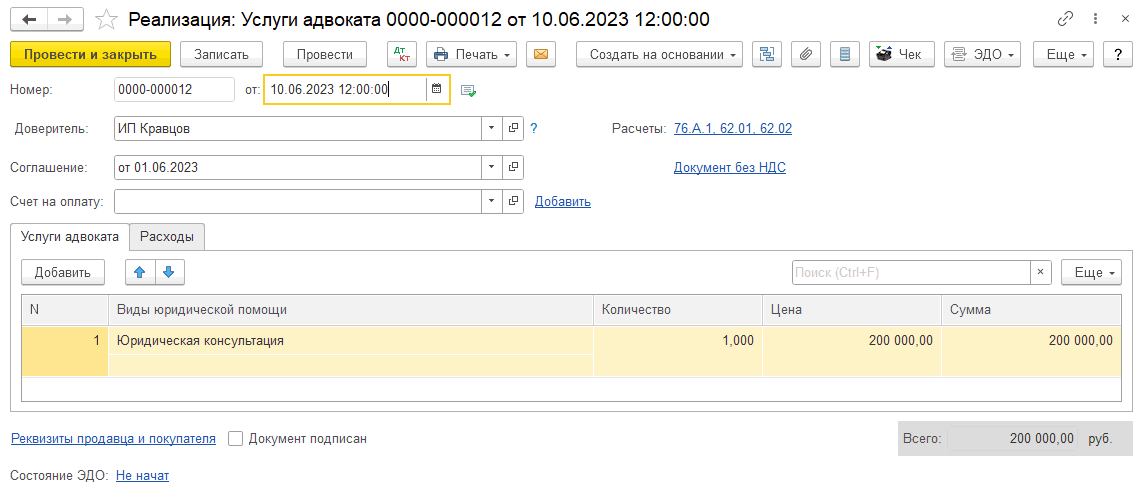Expand the Доверитель dropdown list

coord(490,128)
